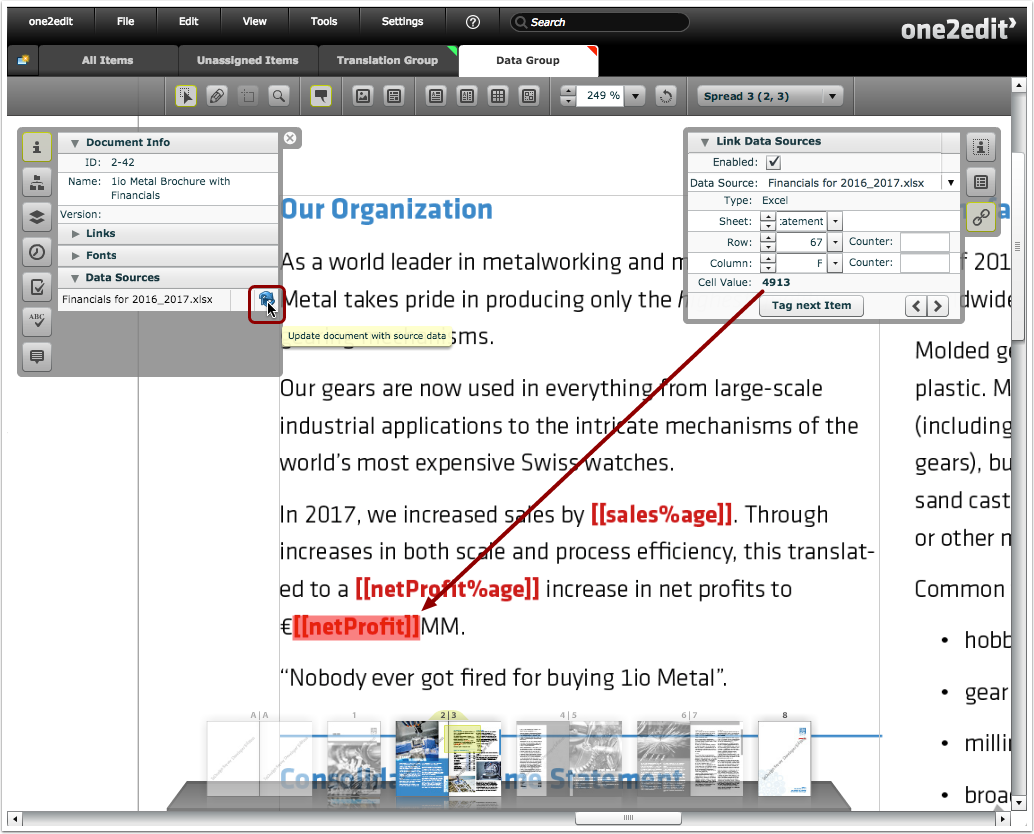Image resolution: width=1034 pixels, height=834 pixels.
Task: Open the list properties icon in right panel
Action: pyautogui.click(x=981, y=182)
